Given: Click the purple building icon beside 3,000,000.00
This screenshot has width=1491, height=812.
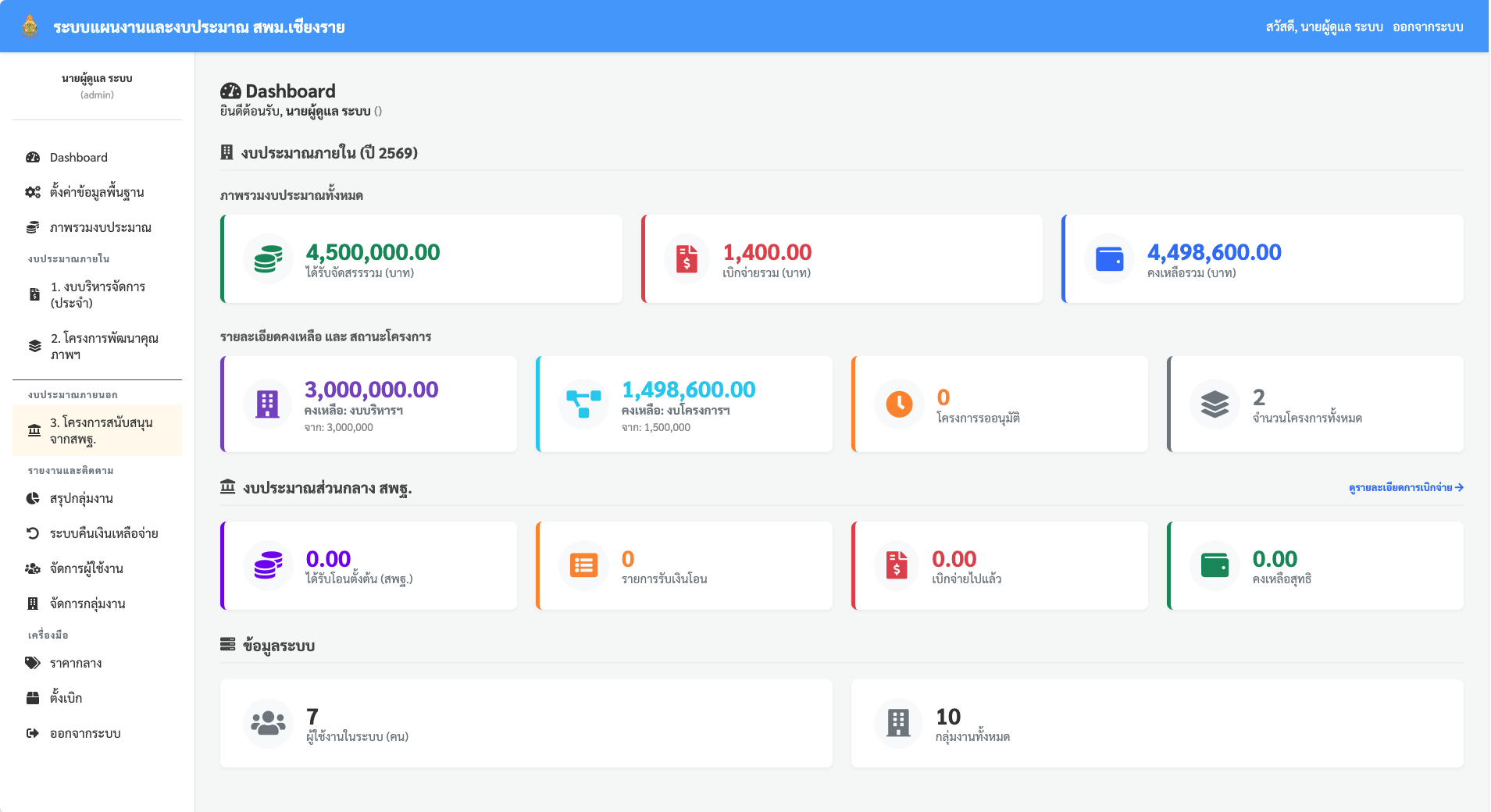Looking at the screenshot, I should 267,404.
